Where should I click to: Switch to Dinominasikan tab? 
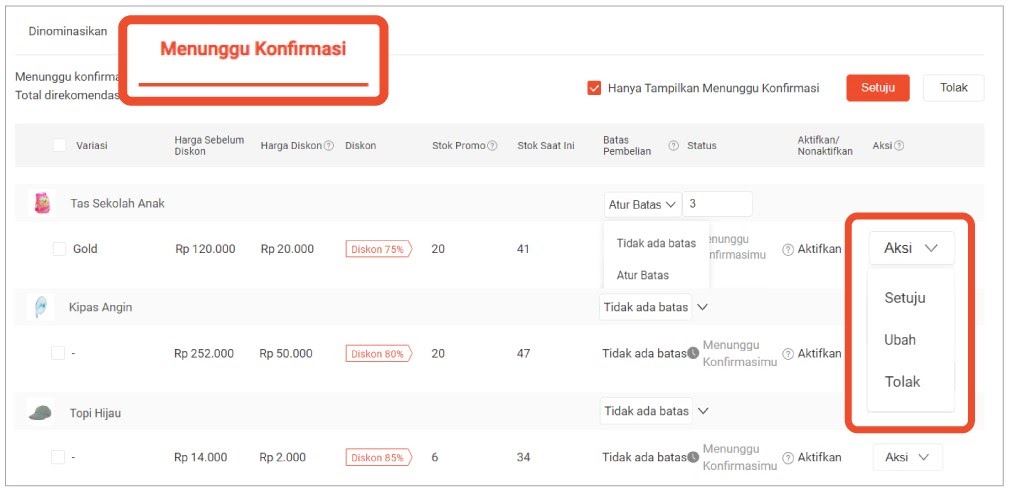click(x=68, y=32)
